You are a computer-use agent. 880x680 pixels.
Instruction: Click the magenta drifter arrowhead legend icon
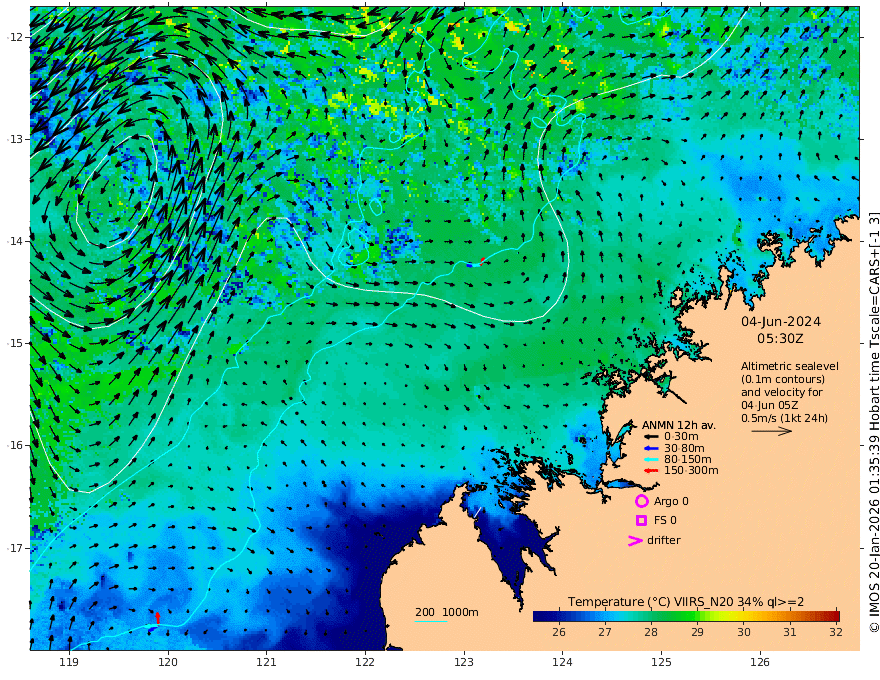click(635, 540)
